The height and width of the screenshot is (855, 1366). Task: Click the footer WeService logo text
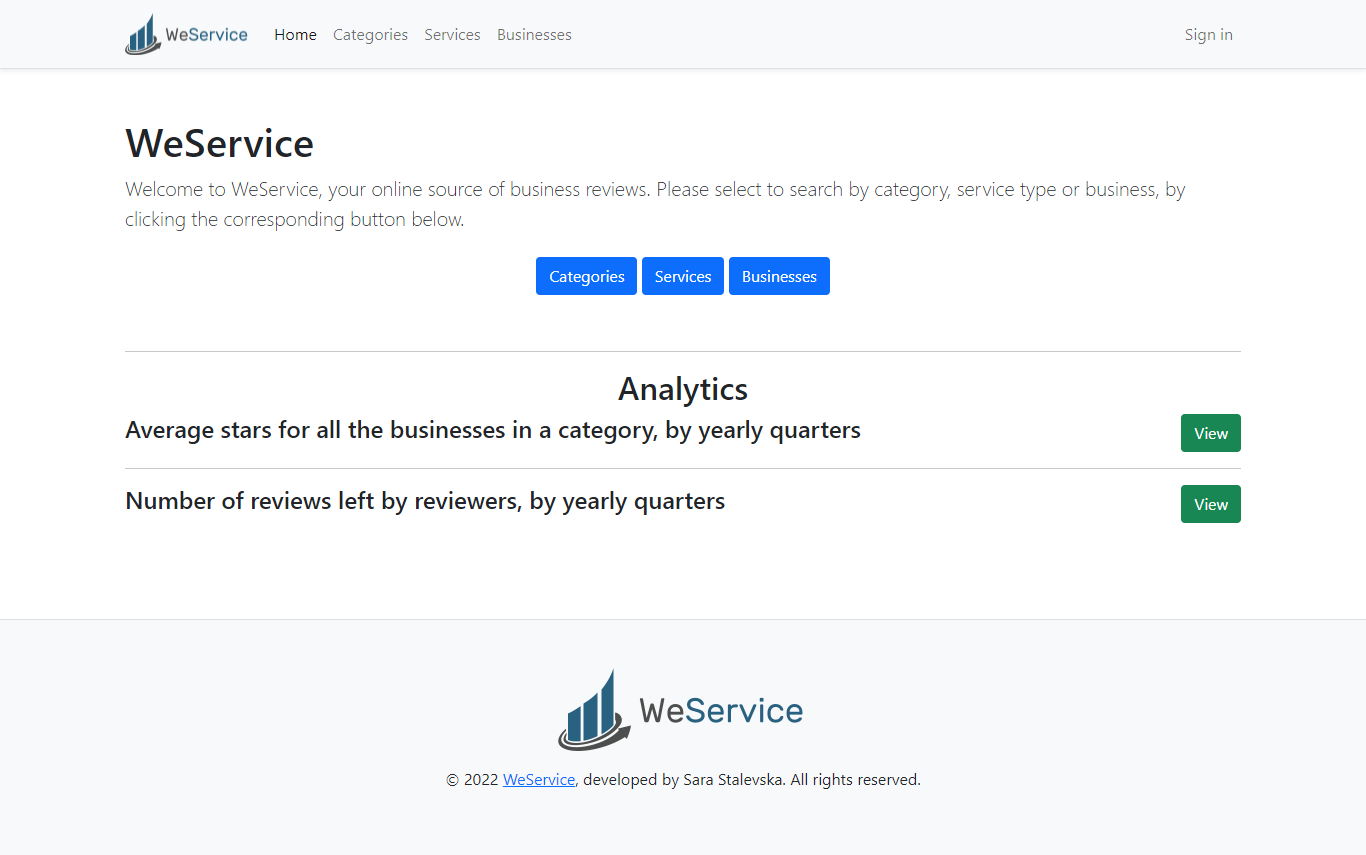point(721,711)
